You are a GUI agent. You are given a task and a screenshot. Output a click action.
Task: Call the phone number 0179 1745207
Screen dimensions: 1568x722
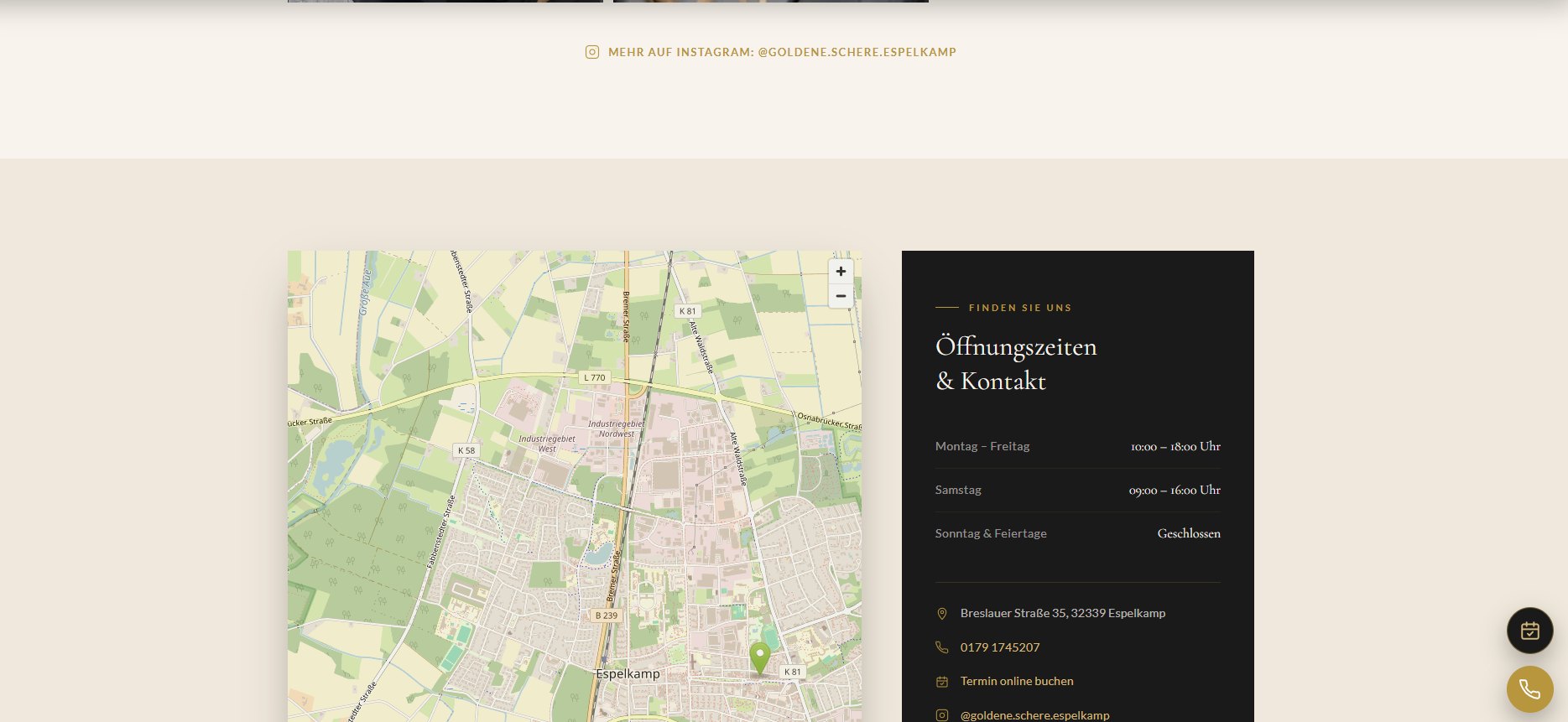pos(1000,647)
